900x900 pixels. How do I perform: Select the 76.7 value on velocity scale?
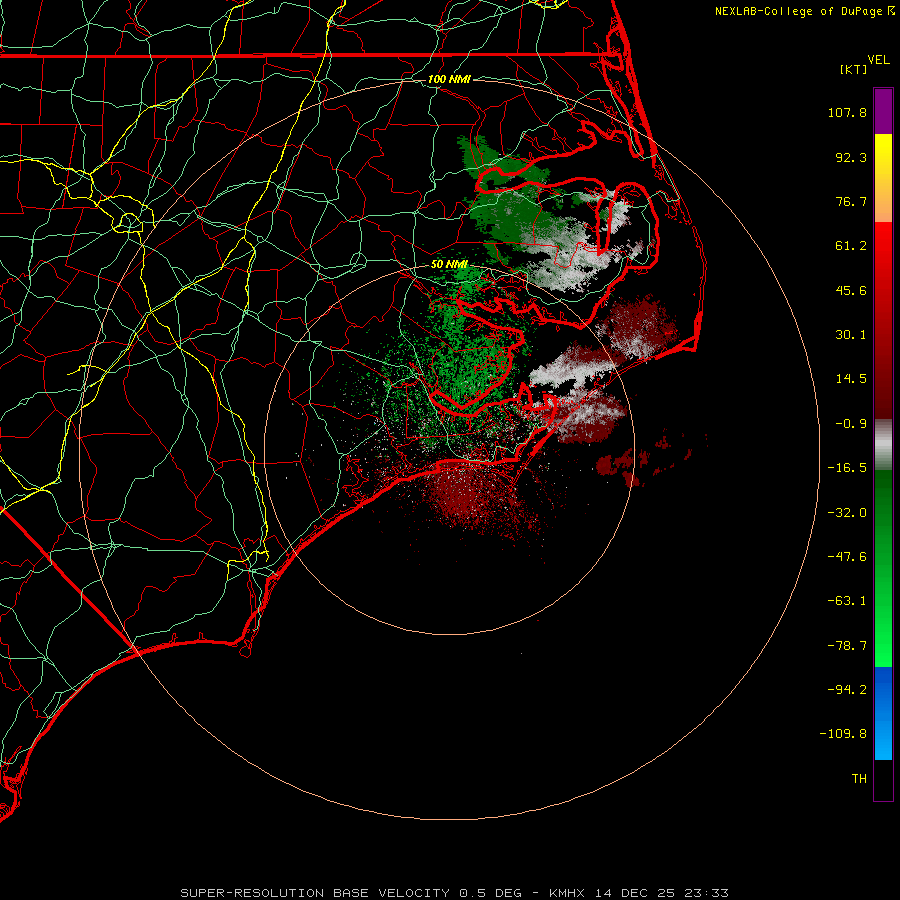pos(851,201)
